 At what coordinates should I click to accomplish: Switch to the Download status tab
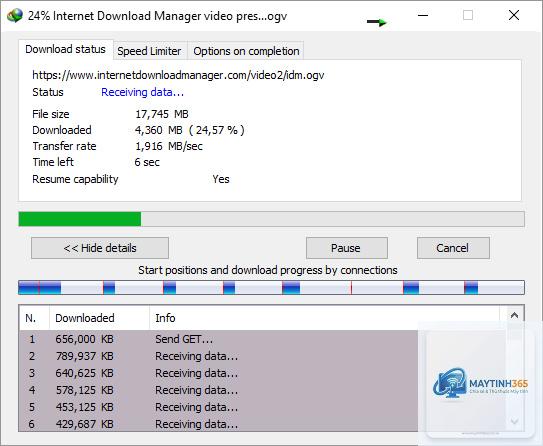(x=65, y=50)
